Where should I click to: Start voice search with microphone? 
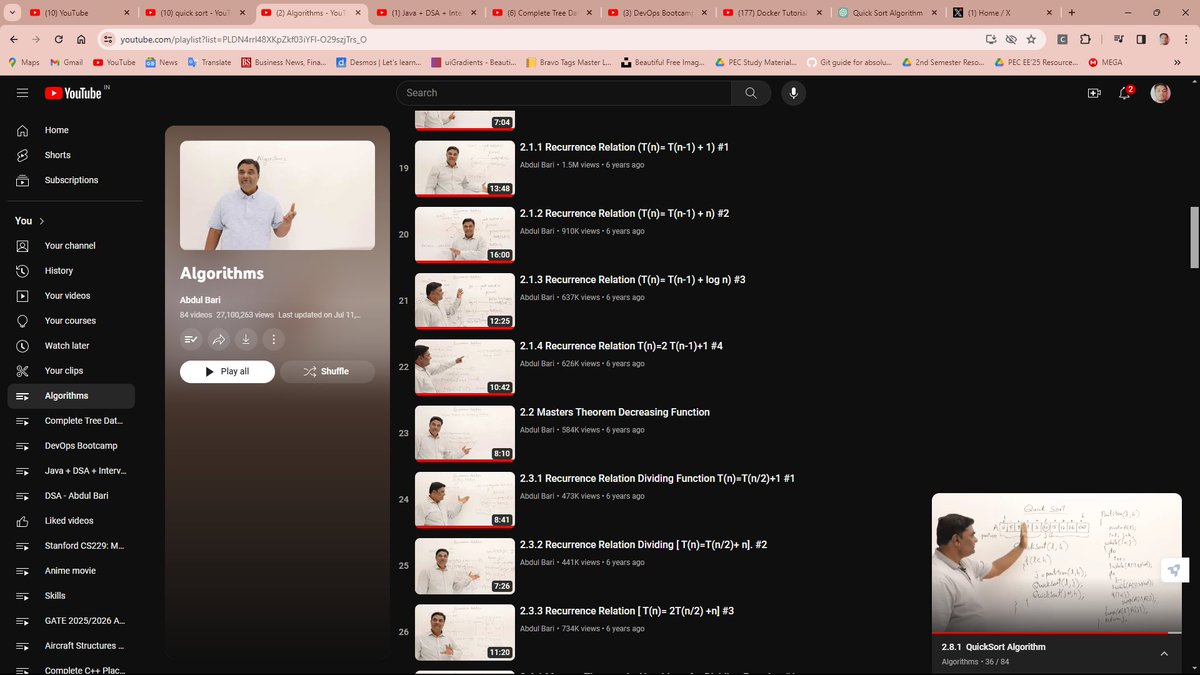pos(793,93)
